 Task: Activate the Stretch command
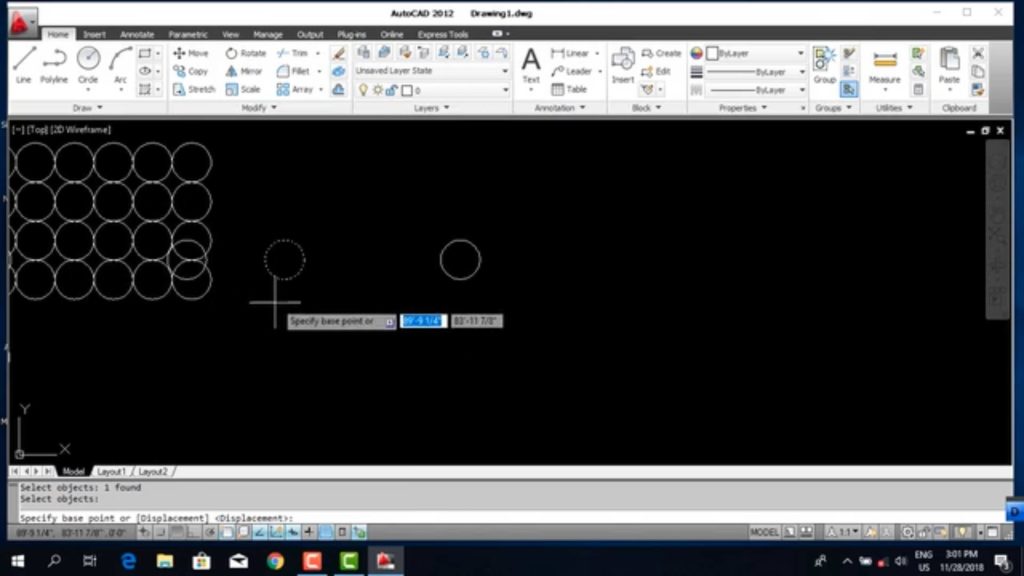pos(194,89)
